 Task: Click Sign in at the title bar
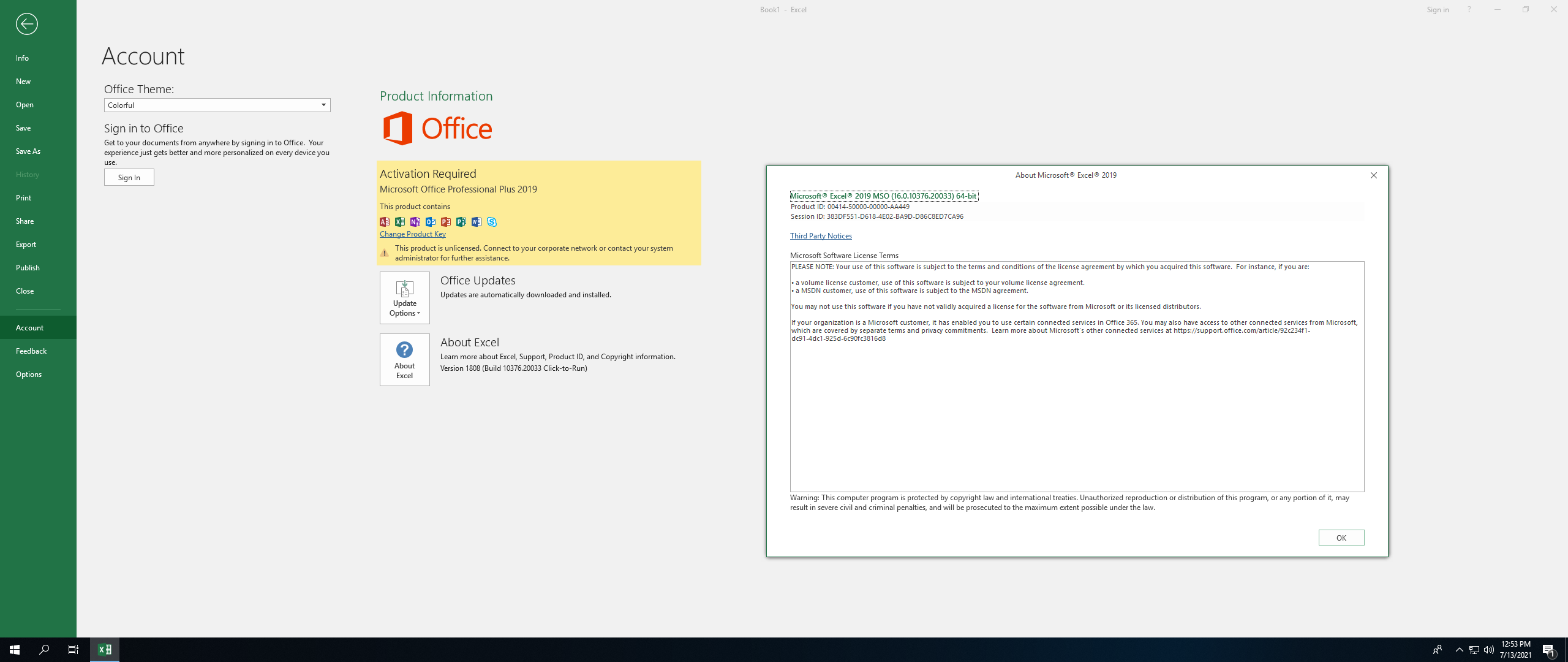(1438, 9)
